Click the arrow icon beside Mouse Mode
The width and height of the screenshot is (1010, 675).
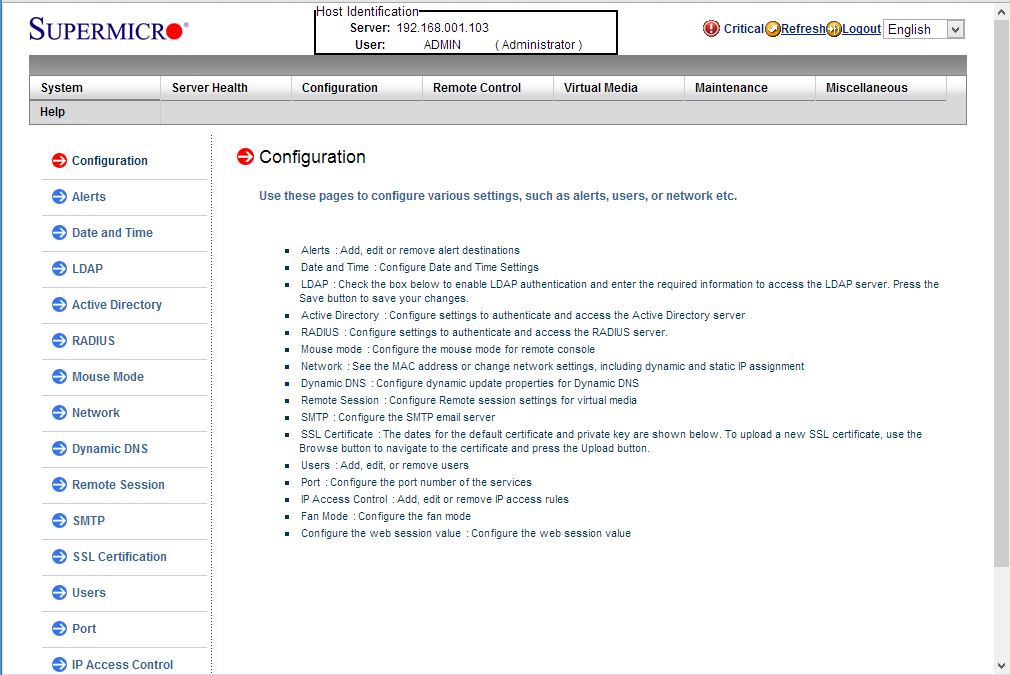(59, 377)
